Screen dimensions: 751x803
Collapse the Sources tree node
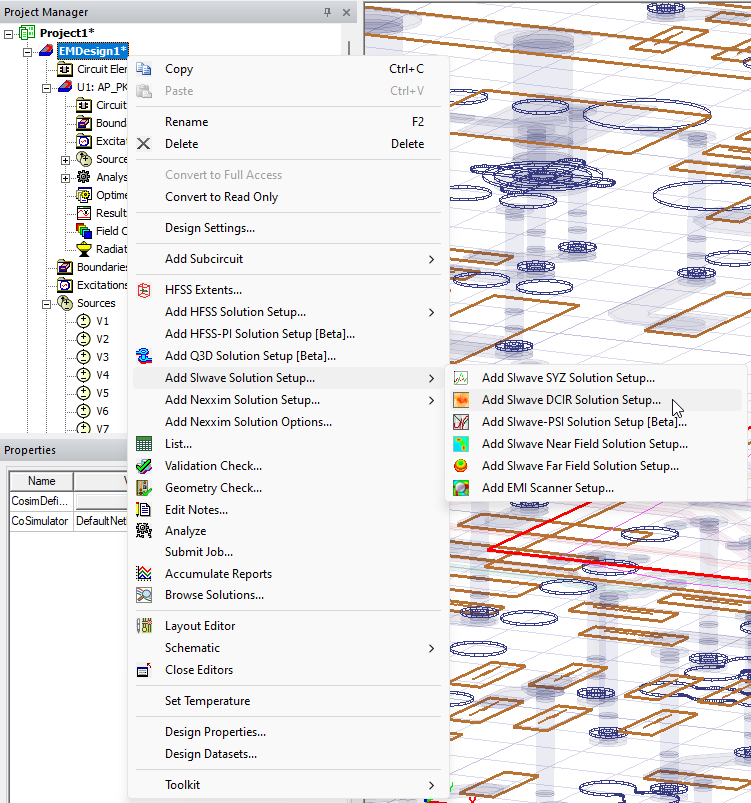tap(47, 304)
